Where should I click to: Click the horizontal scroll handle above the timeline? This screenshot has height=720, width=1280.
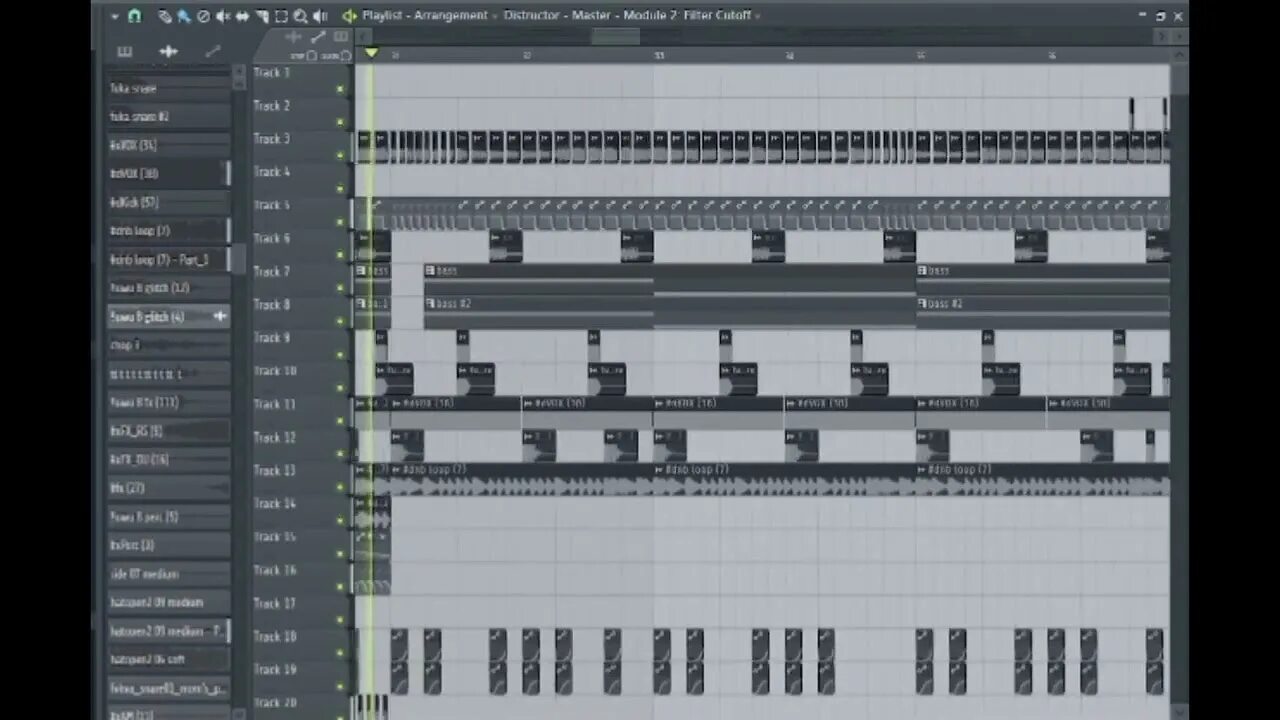pyautogui.click(x=615, y=37)
